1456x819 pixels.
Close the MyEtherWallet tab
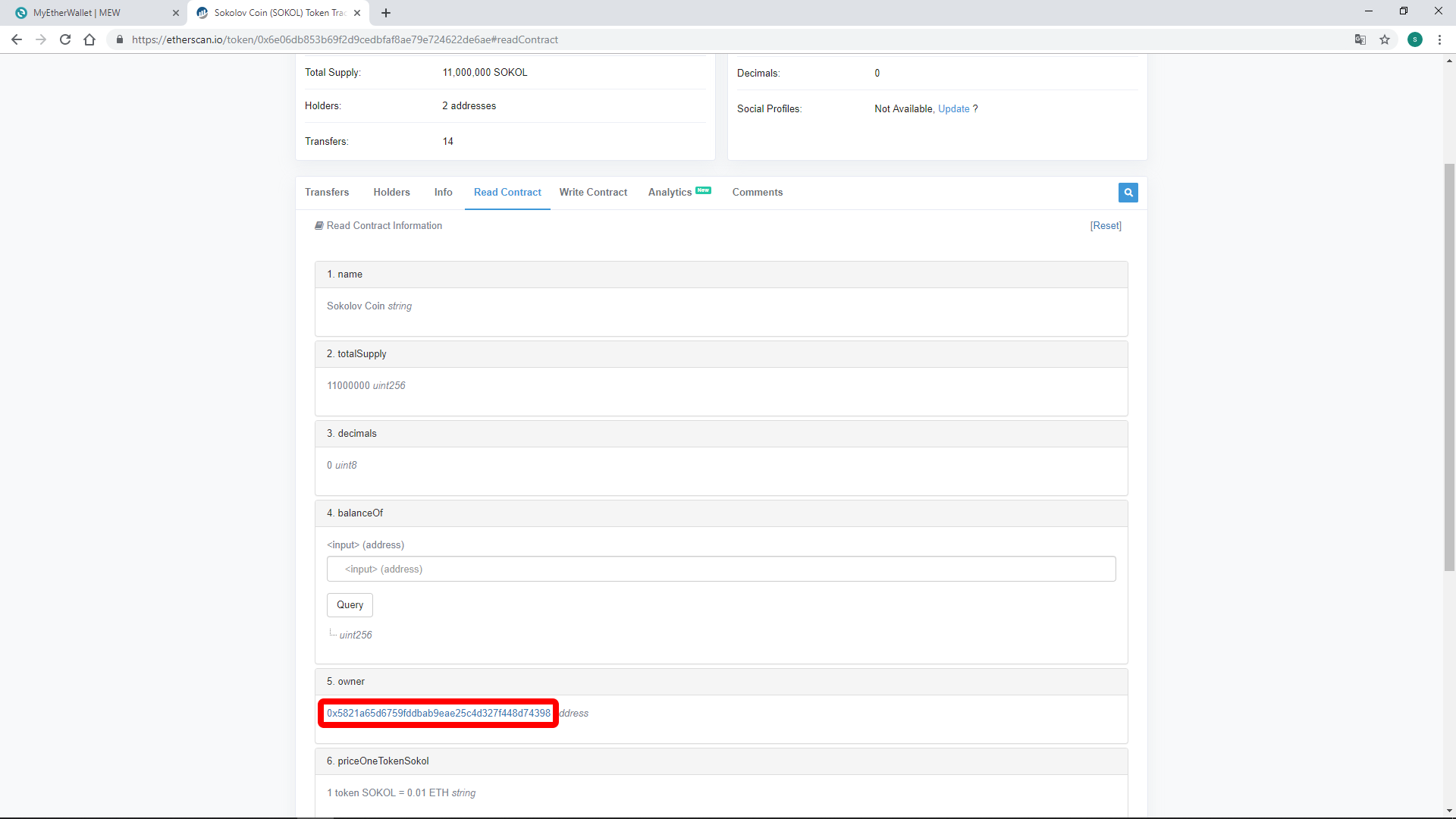[x=176, y=13]
